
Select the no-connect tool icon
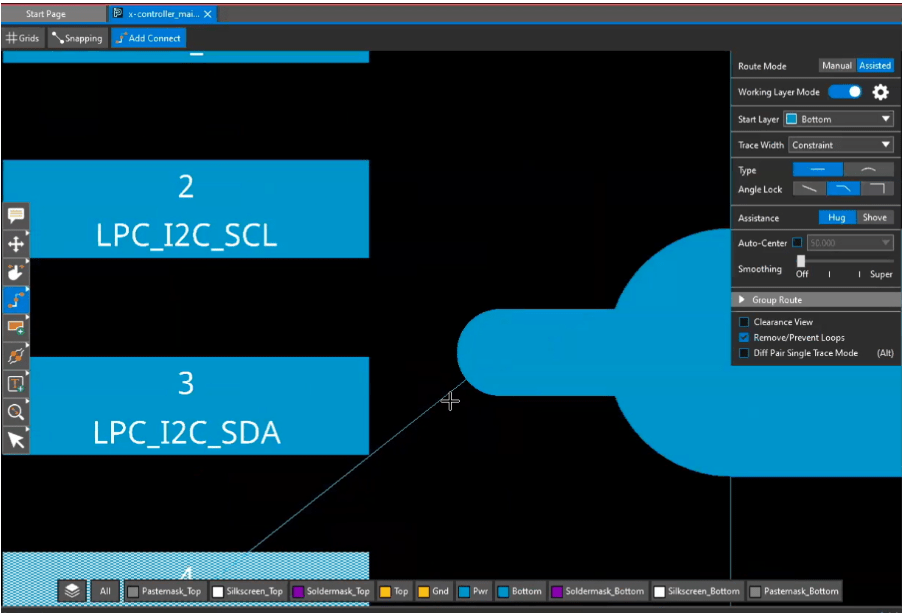[x=16, y=356]
